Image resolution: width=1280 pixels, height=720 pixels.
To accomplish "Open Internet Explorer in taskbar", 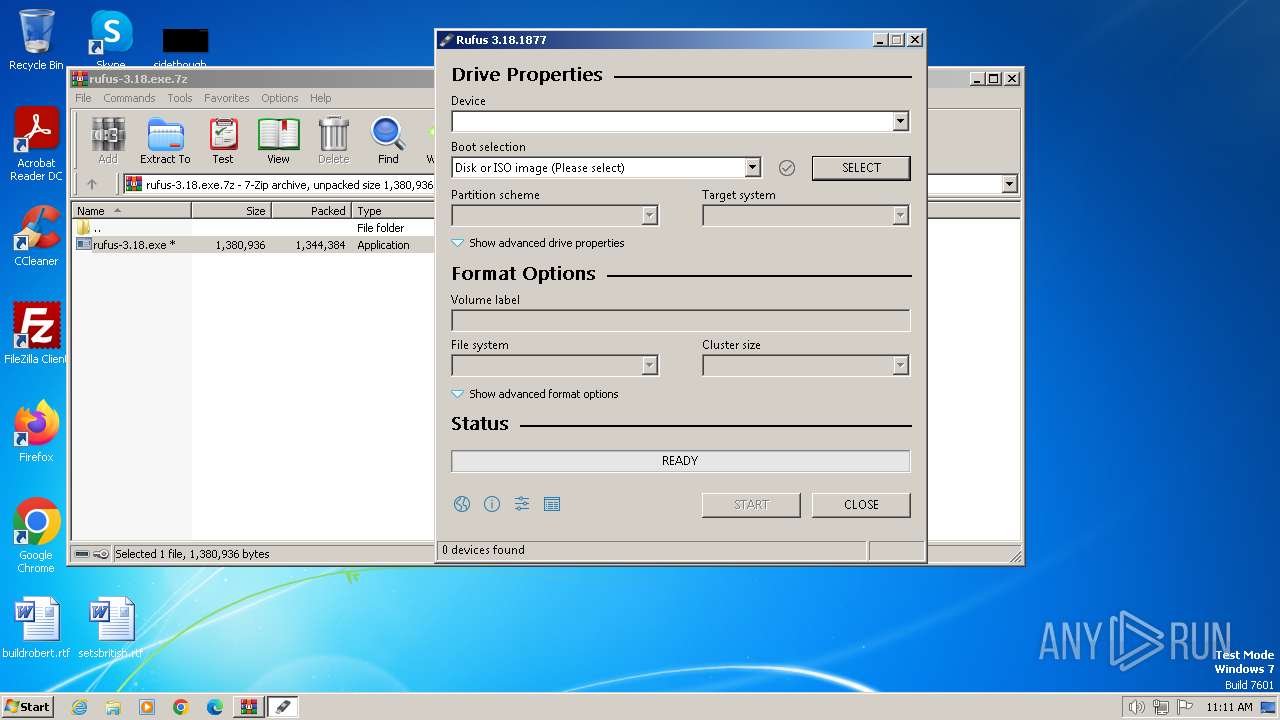I will [x=79, y=707].
